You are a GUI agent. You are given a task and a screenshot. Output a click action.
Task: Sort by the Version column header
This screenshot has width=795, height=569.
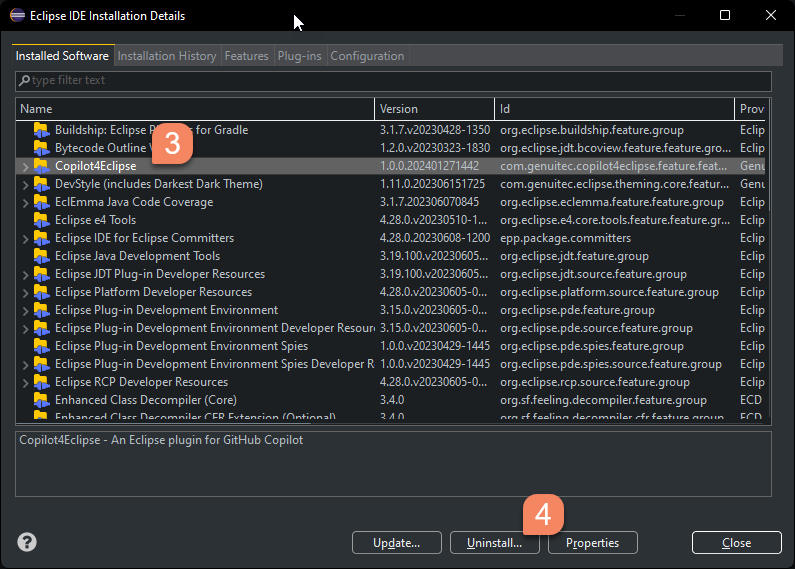tap(435, 109)
